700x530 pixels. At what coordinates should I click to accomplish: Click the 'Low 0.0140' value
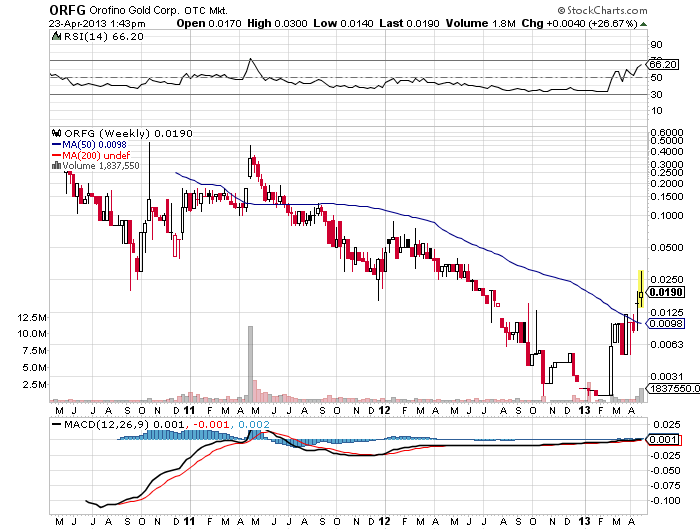343,23
